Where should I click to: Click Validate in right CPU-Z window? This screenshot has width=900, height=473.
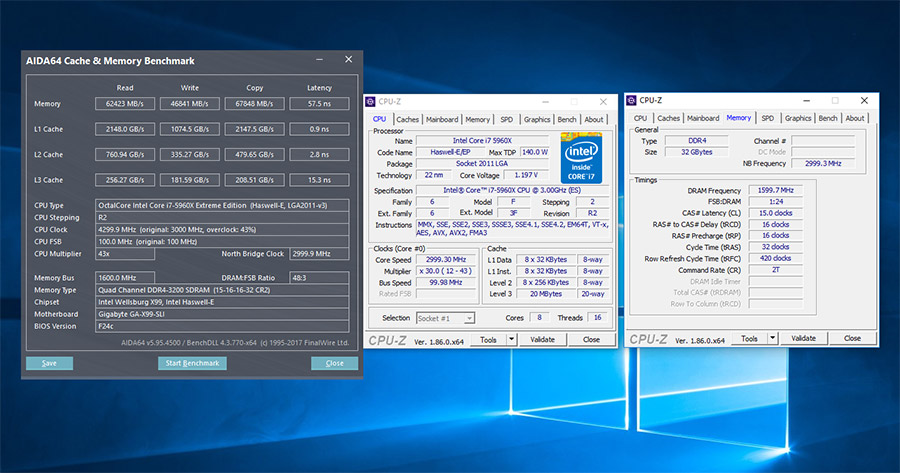click(x=804, y=339)
